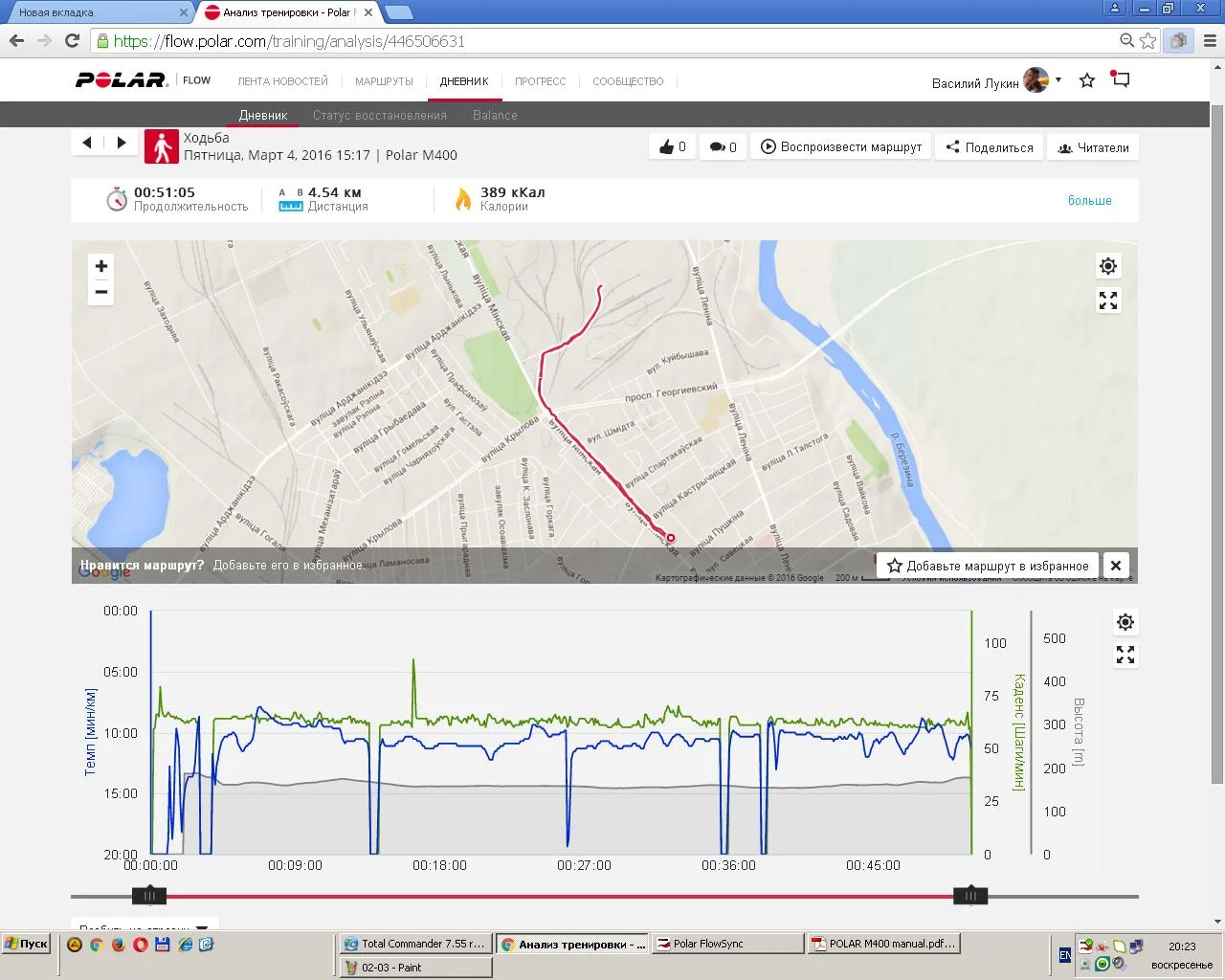The width and height of the screenshot is (1225, 980).
Task: Close the favorite route prompt banner
Action: [x=1116, y=566]
